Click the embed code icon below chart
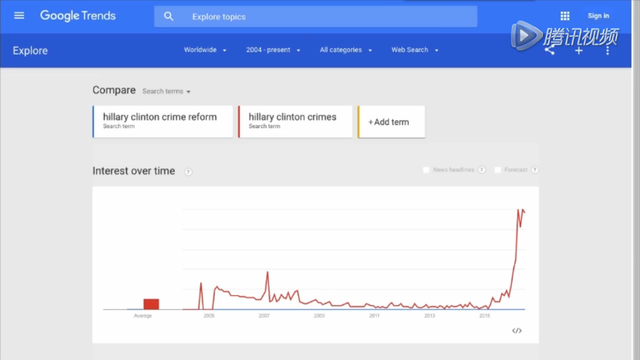Image resolution: width=640 pixels, height=360 pixels. (x=517, y=331)
